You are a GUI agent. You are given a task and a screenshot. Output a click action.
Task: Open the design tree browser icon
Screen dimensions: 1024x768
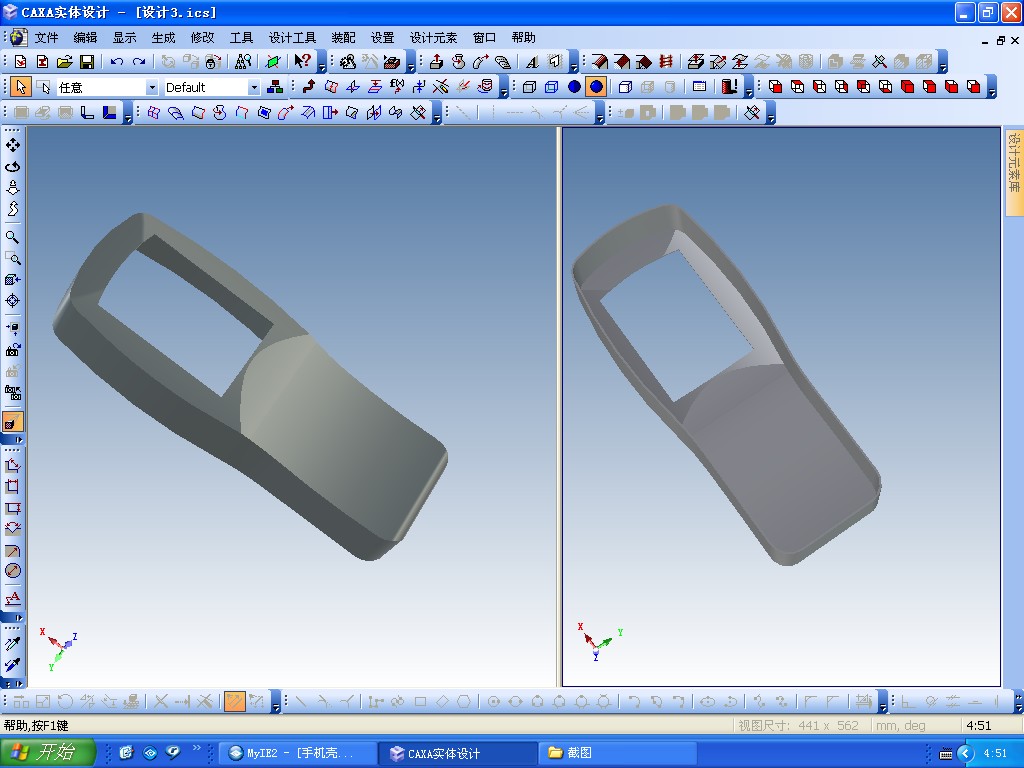point(243,61)
